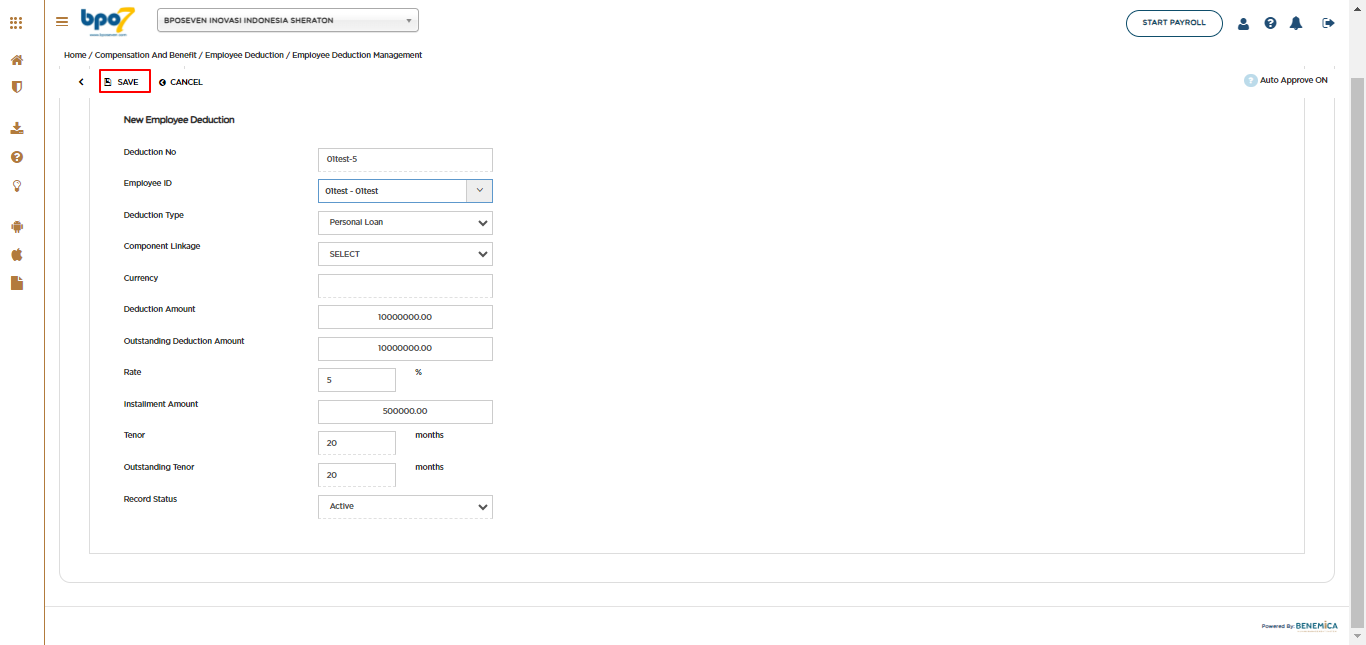The image size is (1366, 645).
Task: Open the shield sidebar icon
Action: (17, 87)
